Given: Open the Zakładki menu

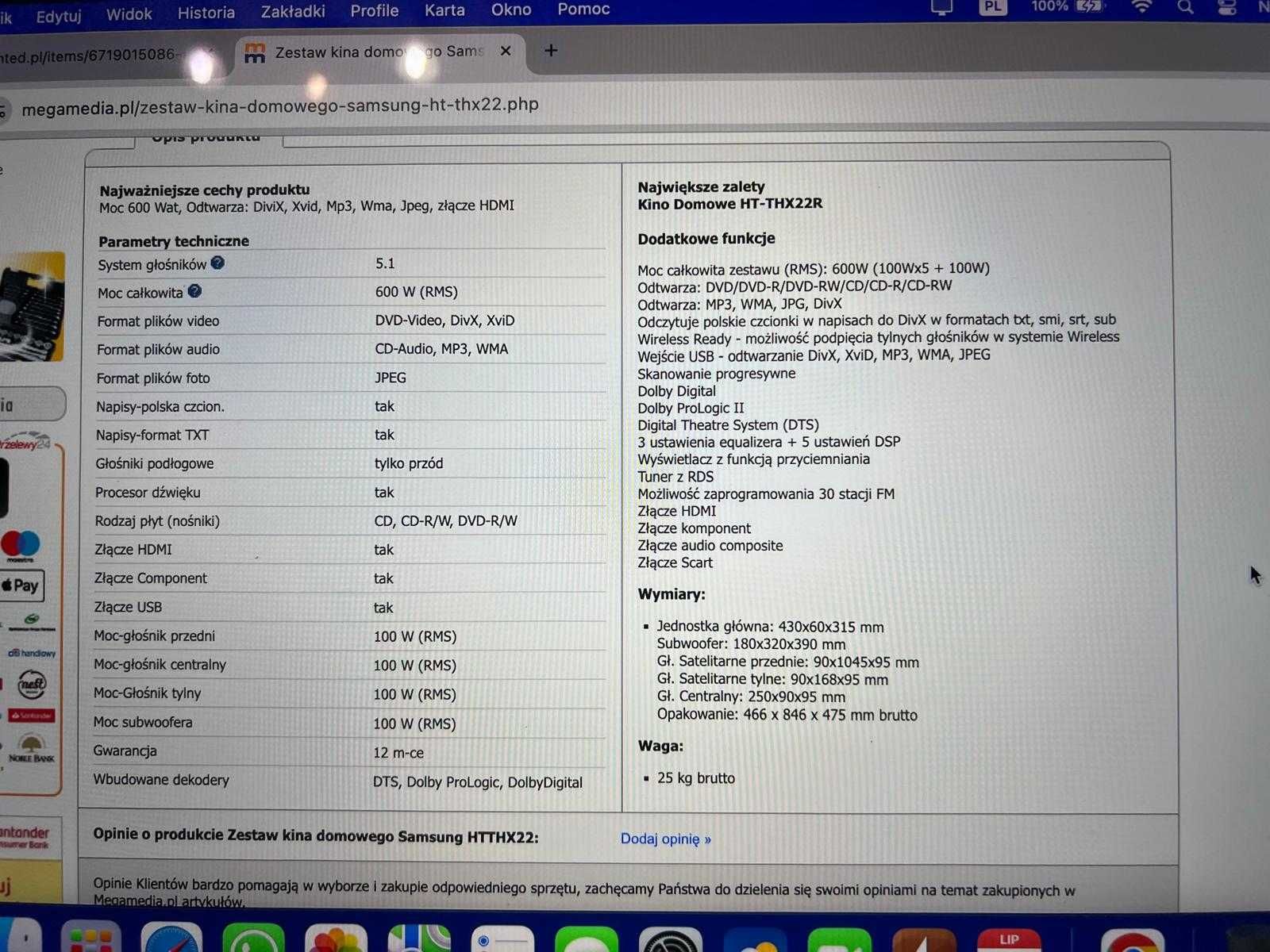Looking at the screenshot, I should click(293, 11).
